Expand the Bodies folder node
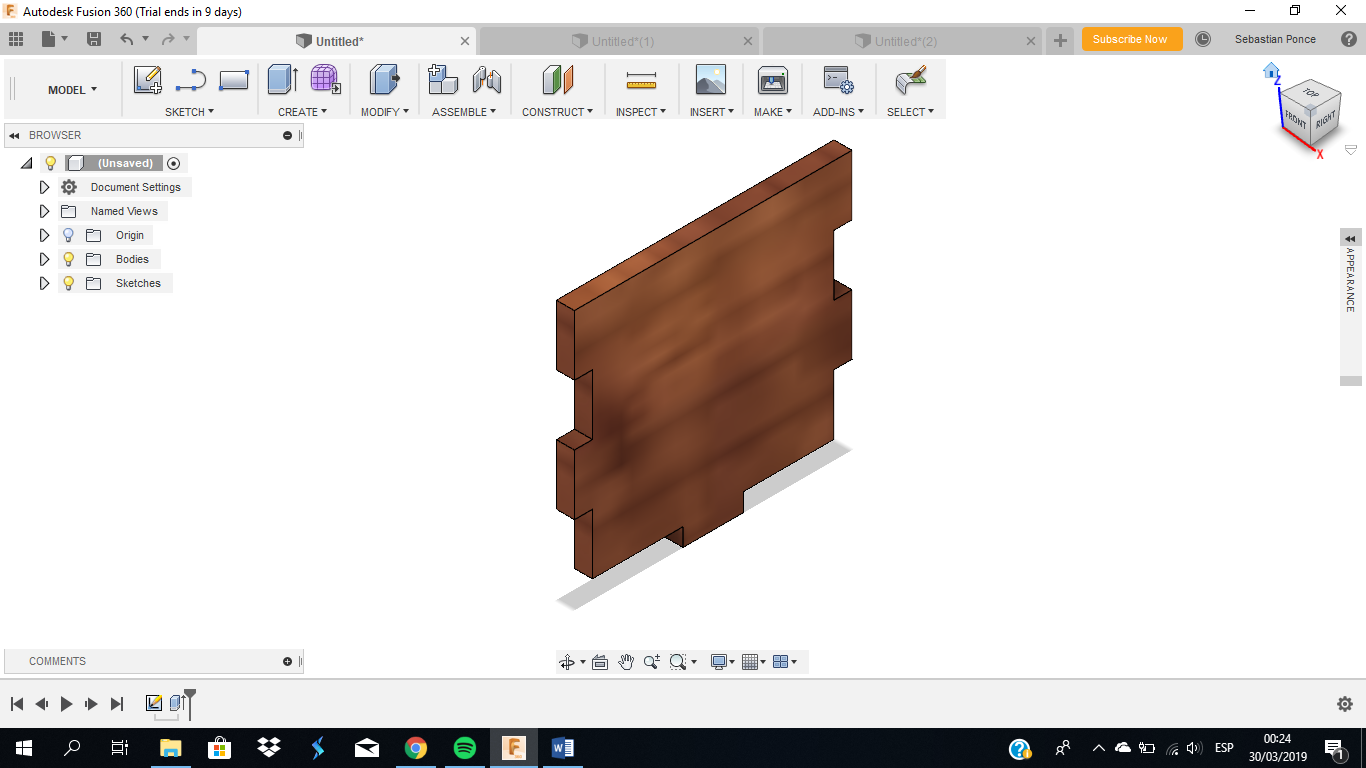The image size is (1366, 768). 44,259
